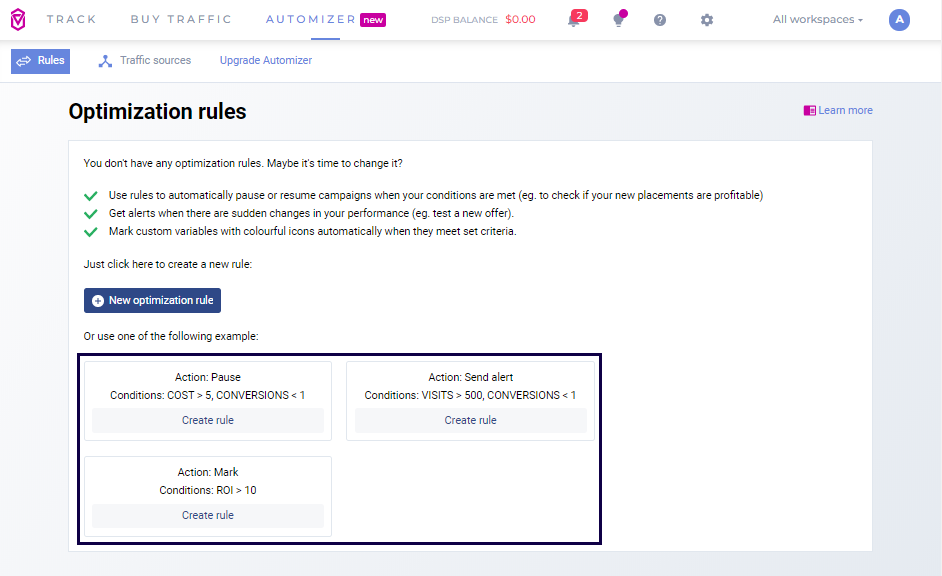Open the settings gear icon
This screenshot has width=942, height=576.
707,20
